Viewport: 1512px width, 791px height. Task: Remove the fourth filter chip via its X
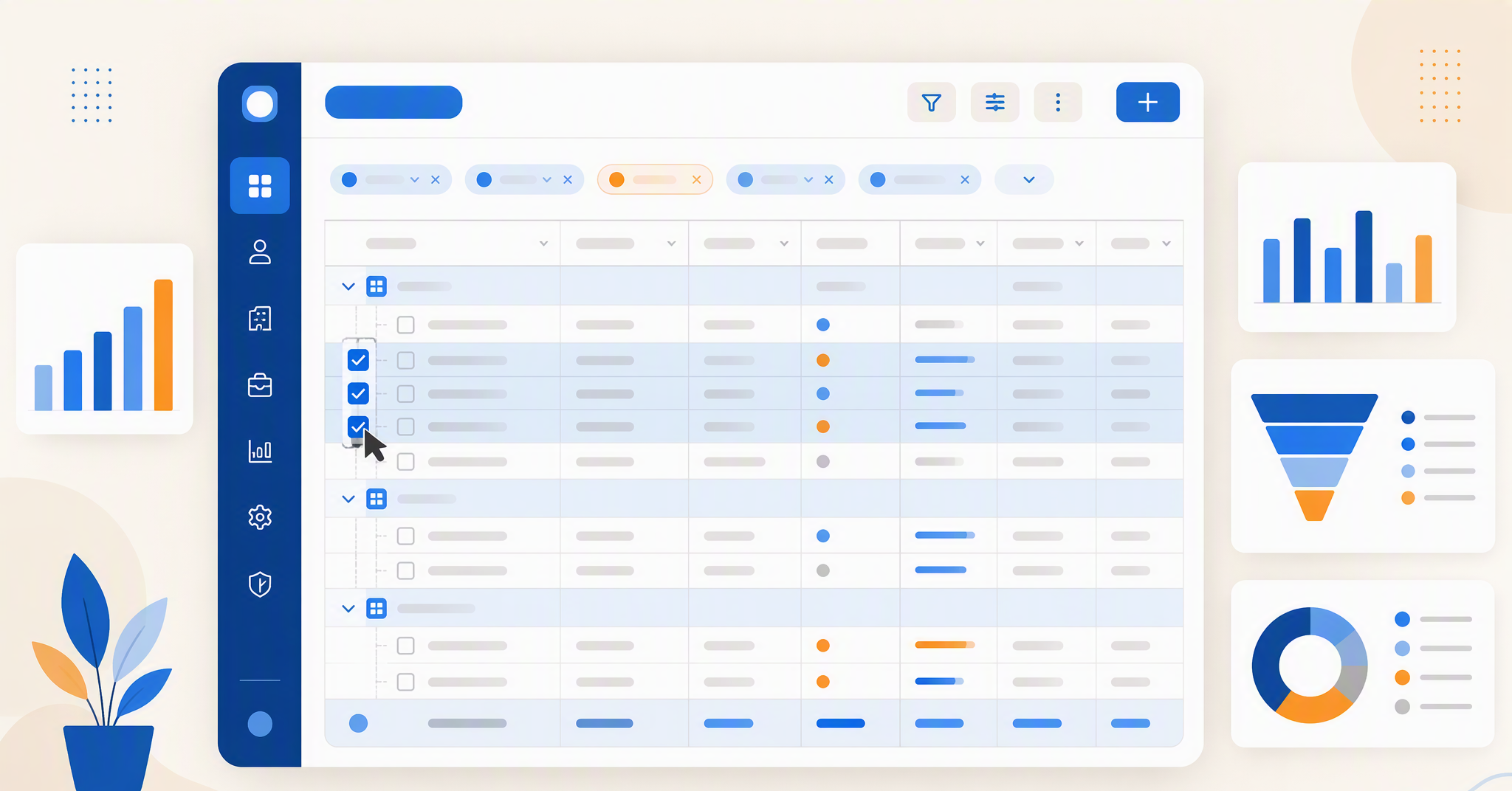coord(829,180)
